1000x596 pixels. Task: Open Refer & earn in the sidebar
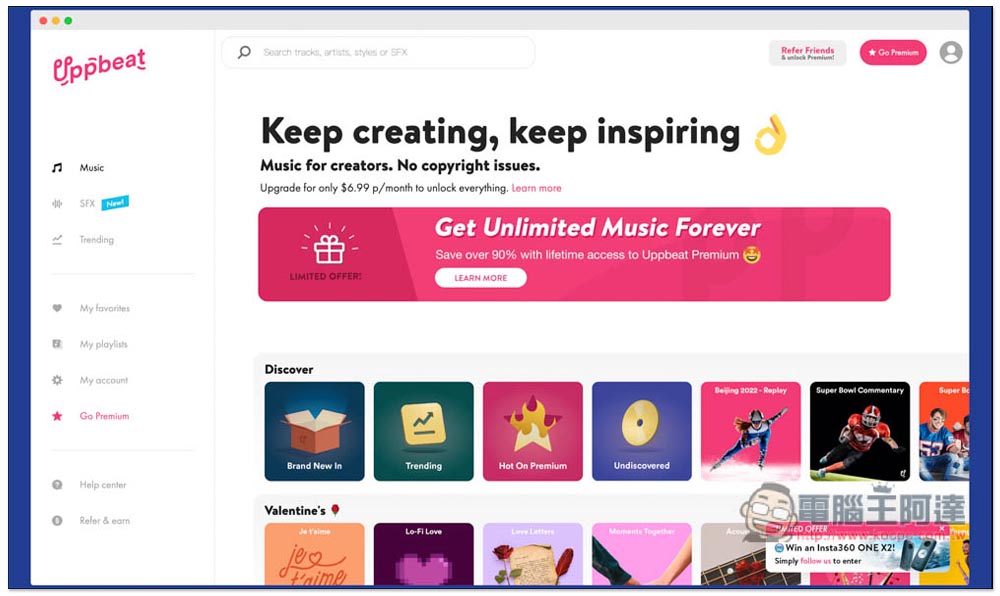tap(105, 520)
